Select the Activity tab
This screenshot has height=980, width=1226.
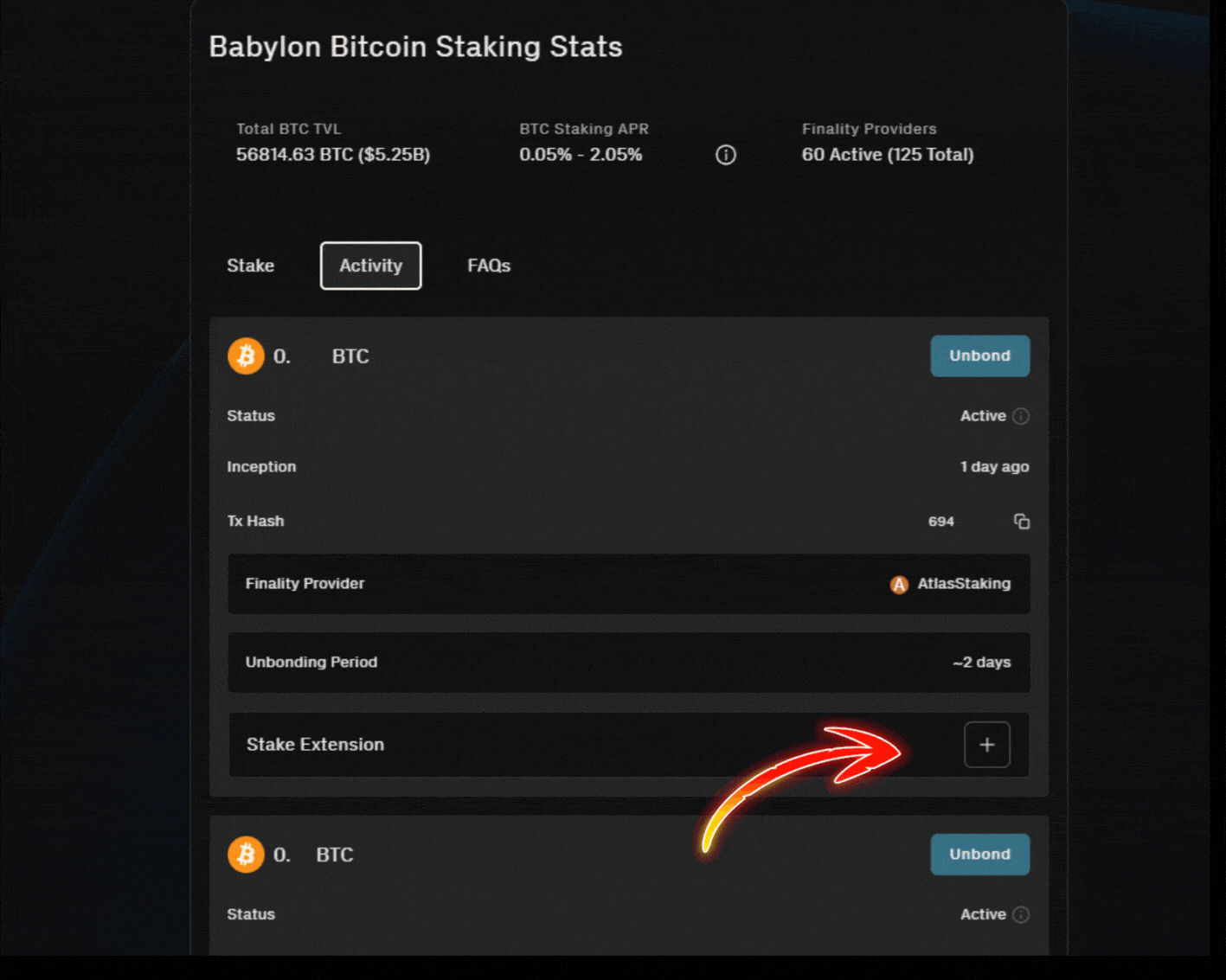tap(370, 266)
